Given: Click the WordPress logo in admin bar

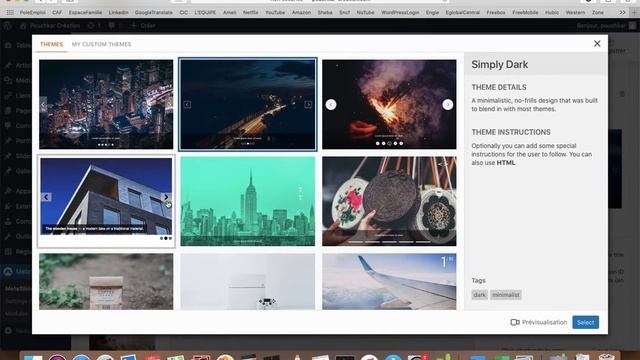Looking at the screenshot, I should coord(7,26).
